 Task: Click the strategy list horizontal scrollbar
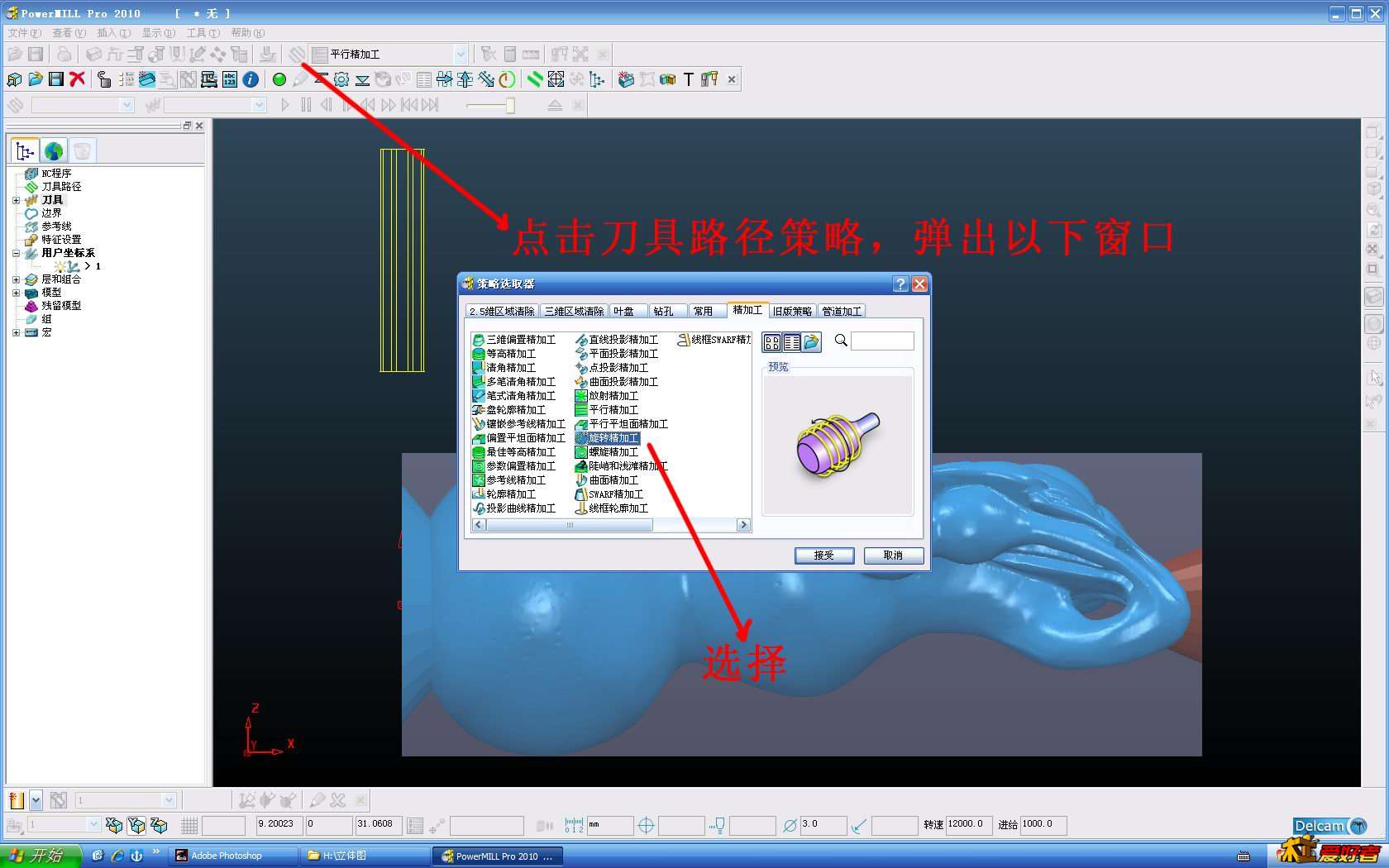click(x=570, y=525)
